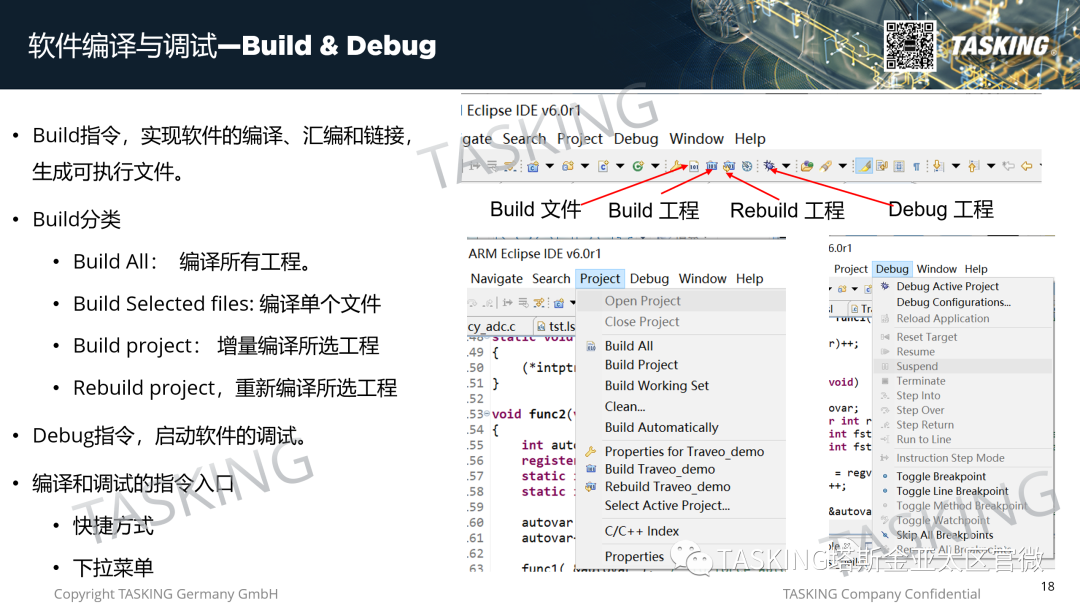Image resolution: width=1080 pixels, height=608 pixels.
Task: Click the new C project toolbar icon
Action: (533, 166)
